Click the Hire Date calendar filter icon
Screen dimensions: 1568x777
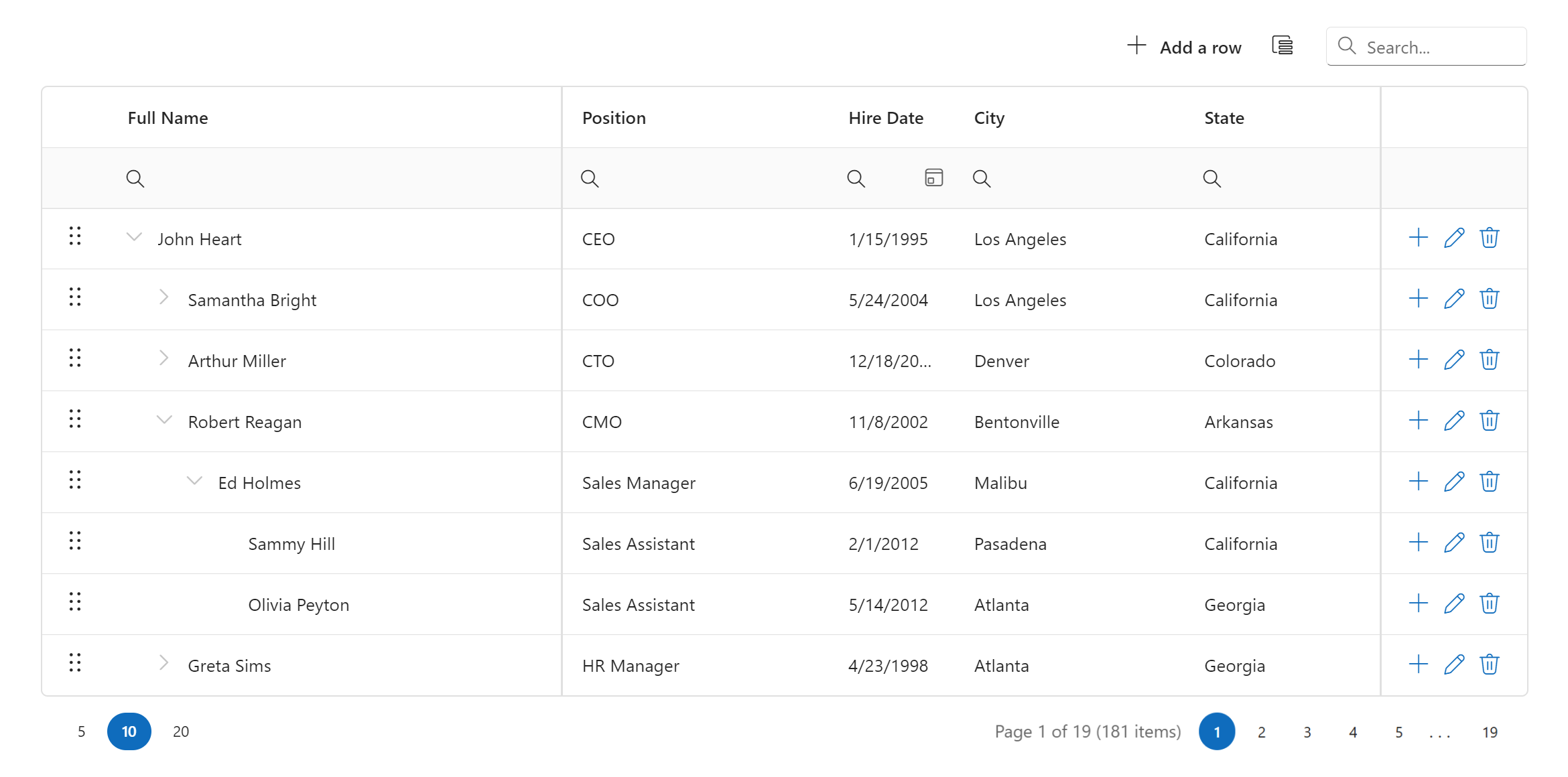tap(933, 178)
